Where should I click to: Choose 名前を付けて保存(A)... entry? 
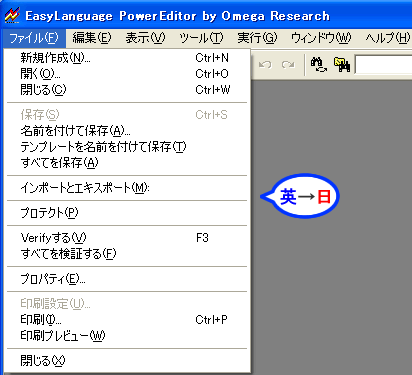click(127, 131)
